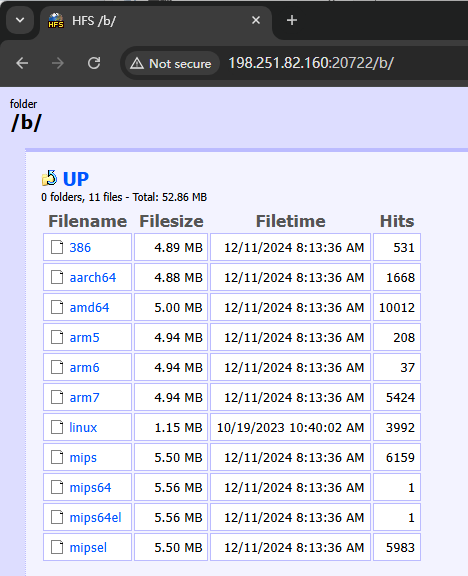Viewport: 468px width, 576px height.
Task: Click the file icon beside mips64
Action: point(57,487)
